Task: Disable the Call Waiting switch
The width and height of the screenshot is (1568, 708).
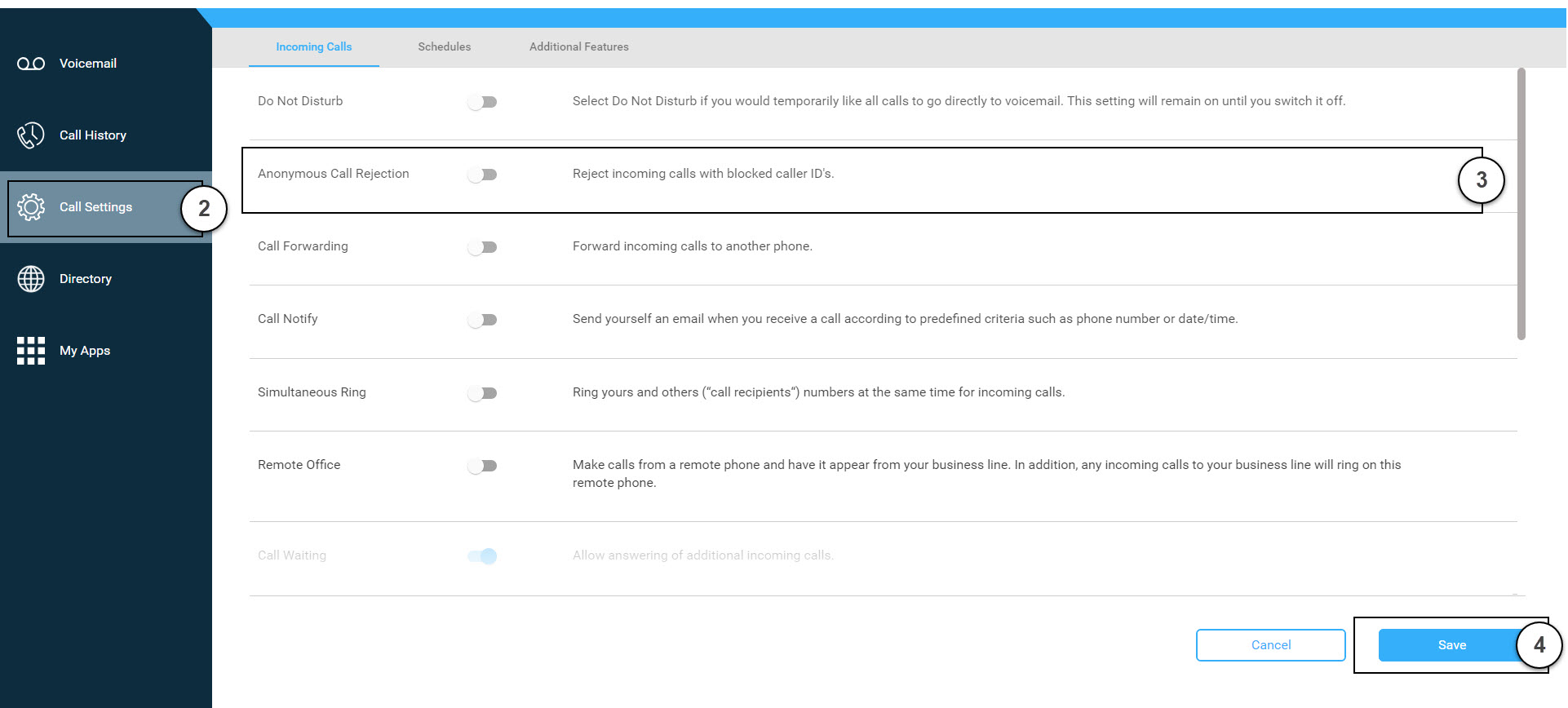Action: click(x=482, y=556)
